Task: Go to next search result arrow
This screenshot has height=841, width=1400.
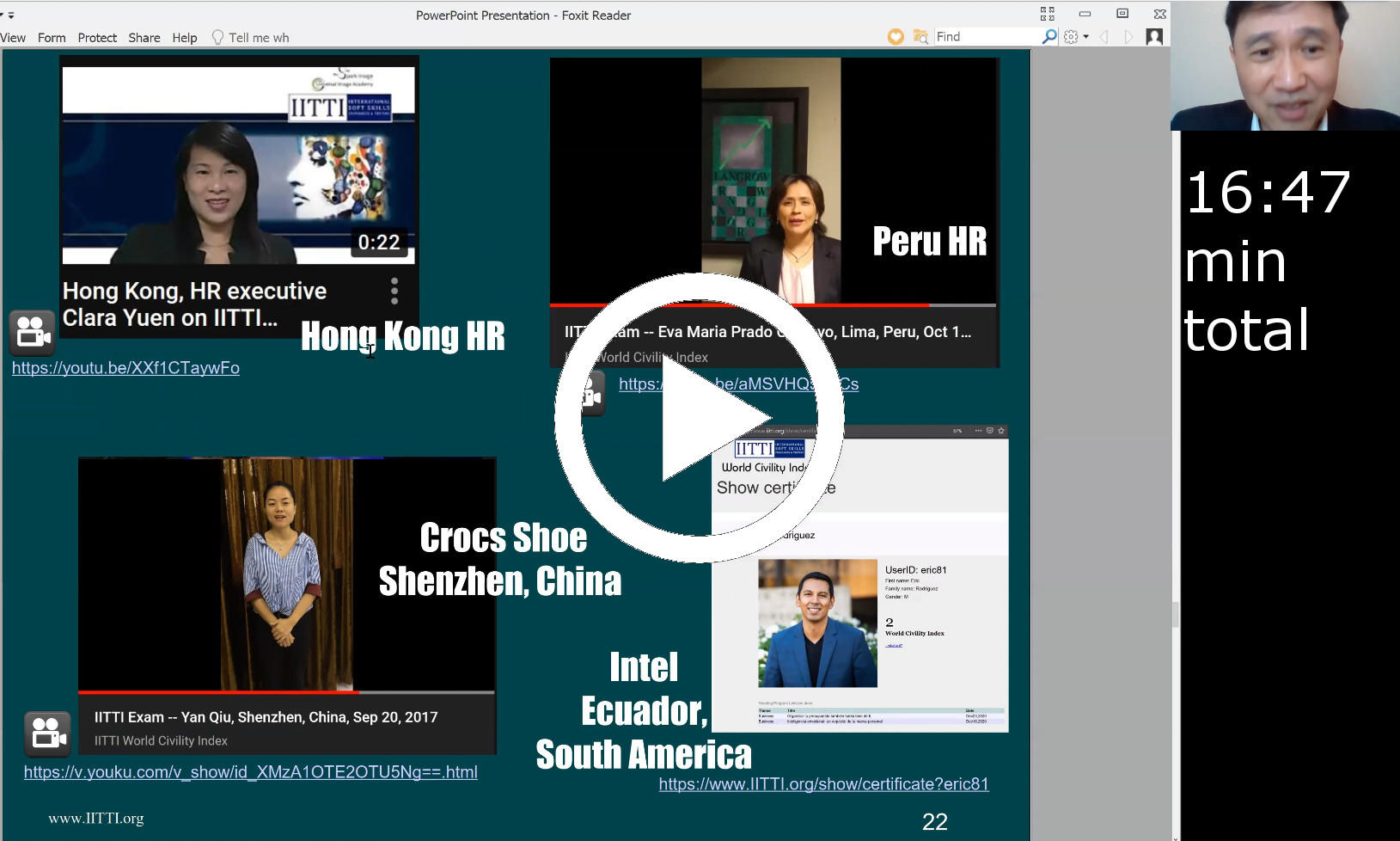Action: coord(1128,37)
